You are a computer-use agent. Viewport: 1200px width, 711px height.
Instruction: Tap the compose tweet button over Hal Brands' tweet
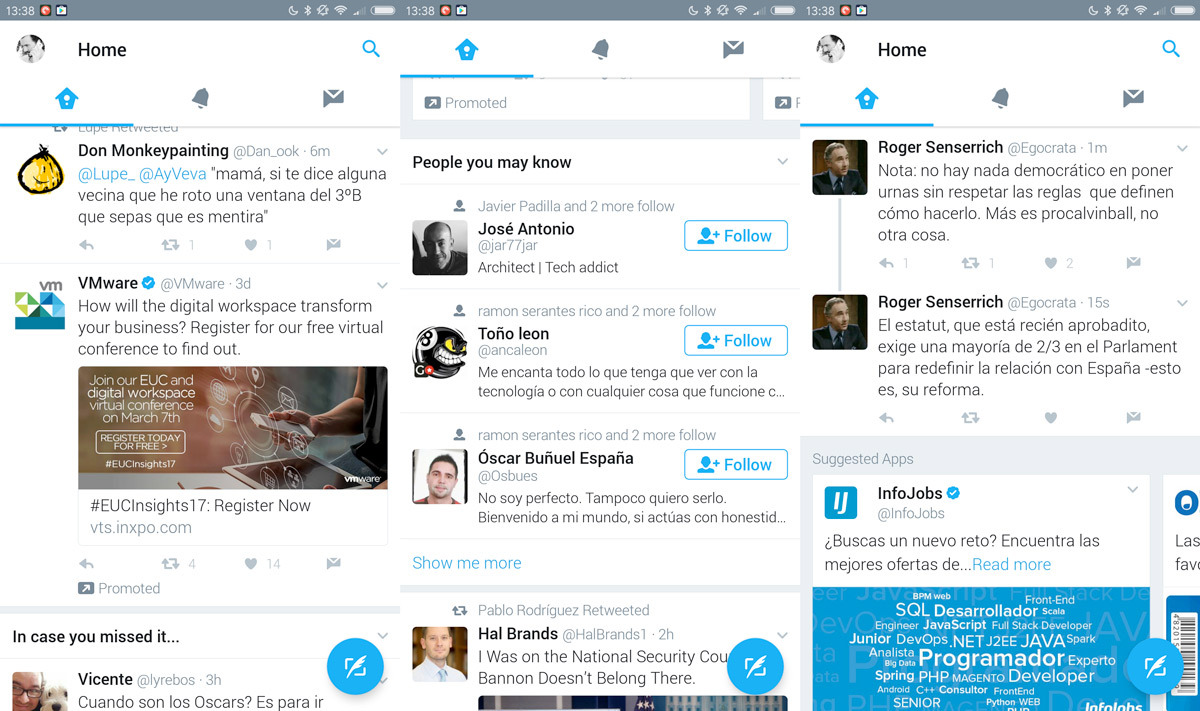[755, 665]
